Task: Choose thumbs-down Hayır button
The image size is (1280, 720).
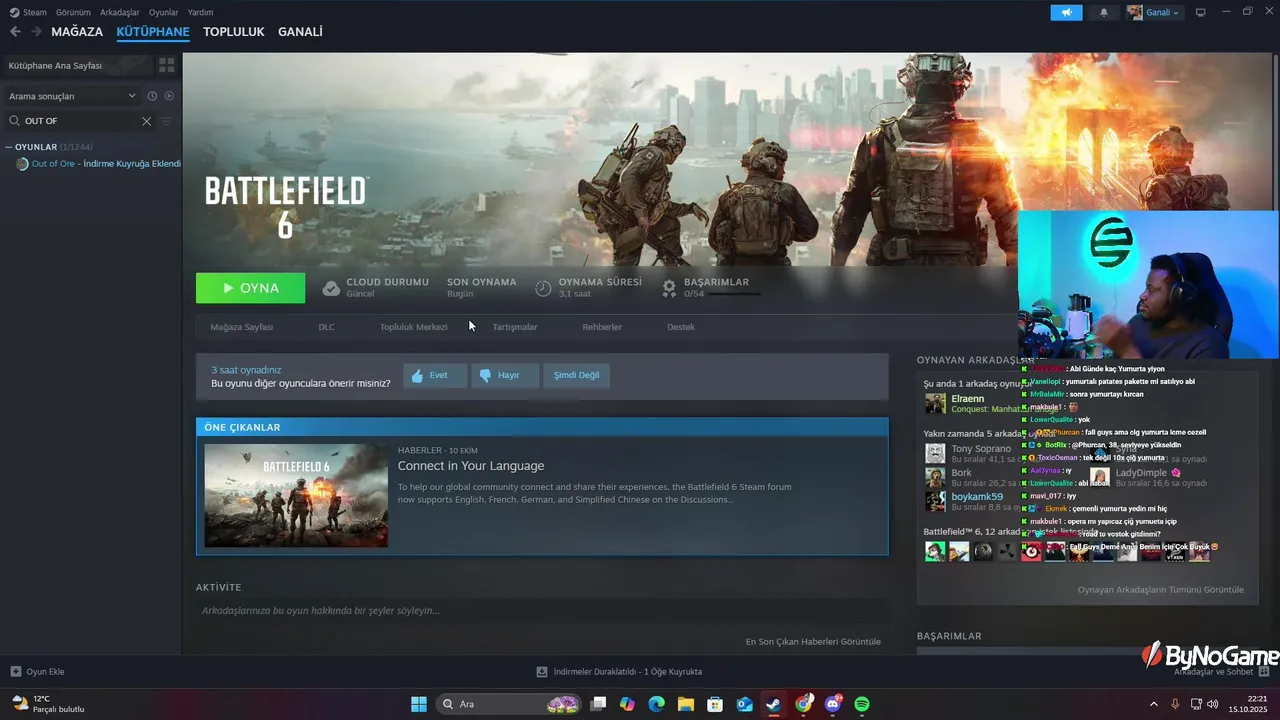Action: pyautogui.click(x=505, y=375)
